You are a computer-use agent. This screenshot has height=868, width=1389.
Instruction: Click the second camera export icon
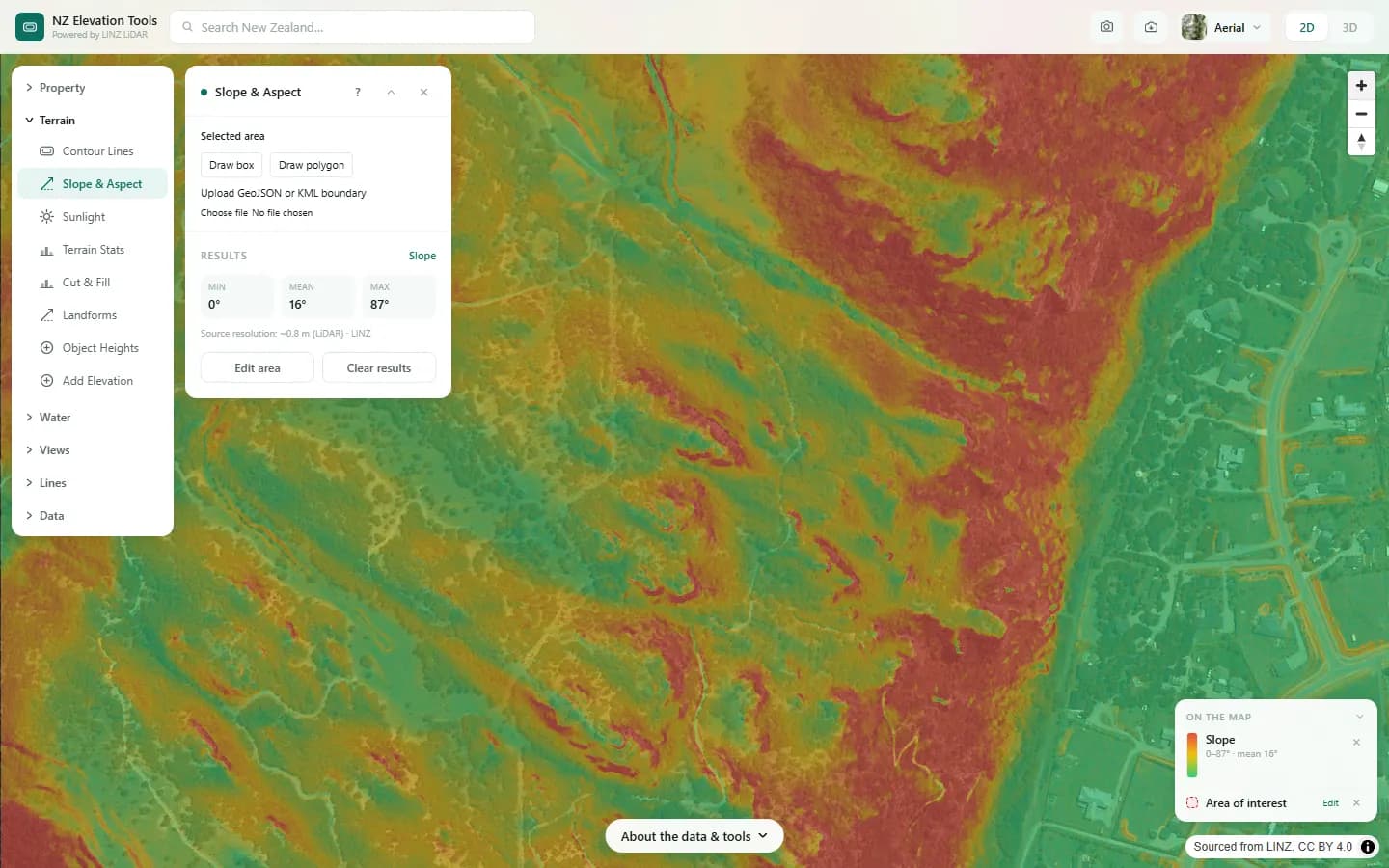click(1151, 27)
